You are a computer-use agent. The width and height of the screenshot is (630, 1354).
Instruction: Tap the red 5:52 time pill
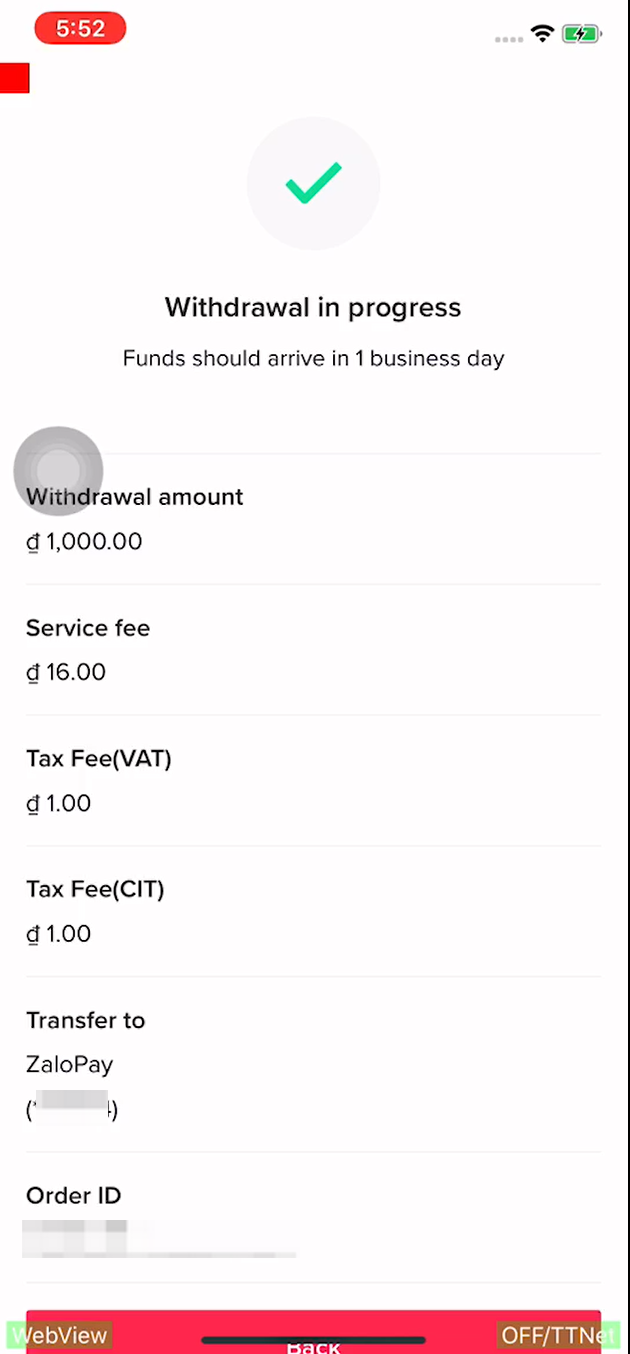(80, 29)
